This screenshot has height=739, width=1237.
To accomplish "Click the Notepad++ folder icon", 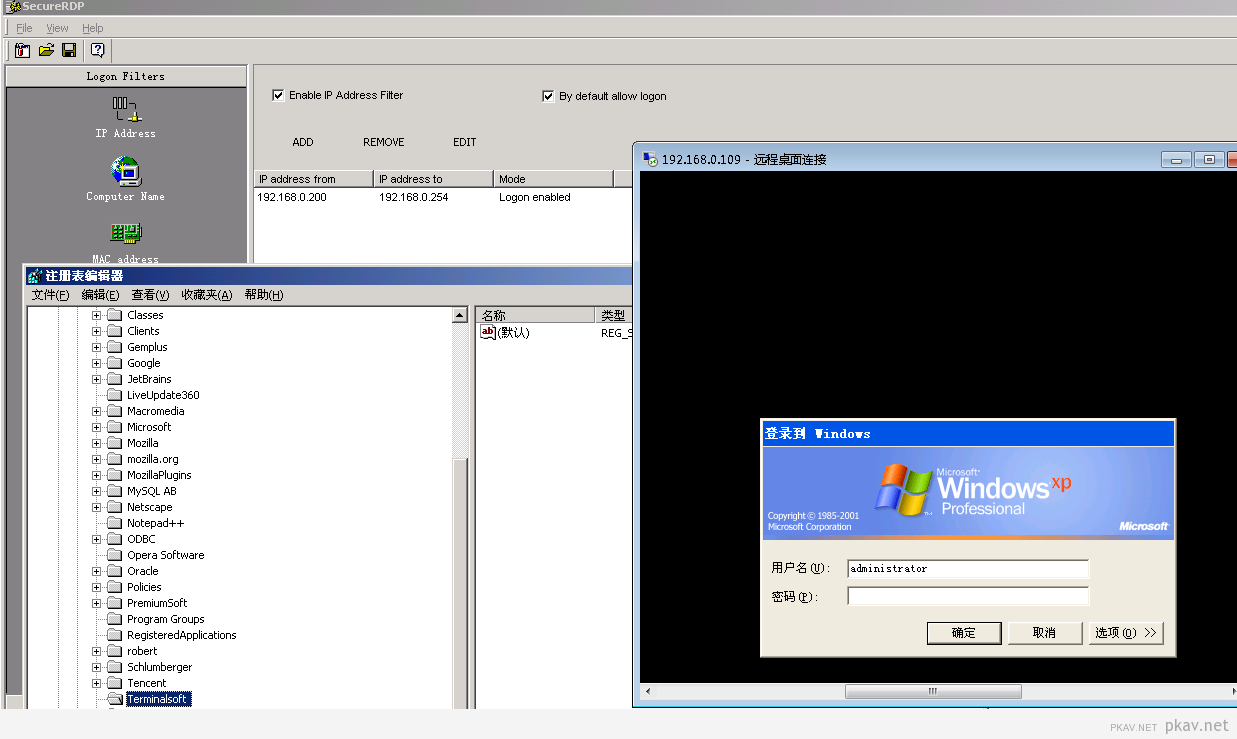I will [114, 523].
